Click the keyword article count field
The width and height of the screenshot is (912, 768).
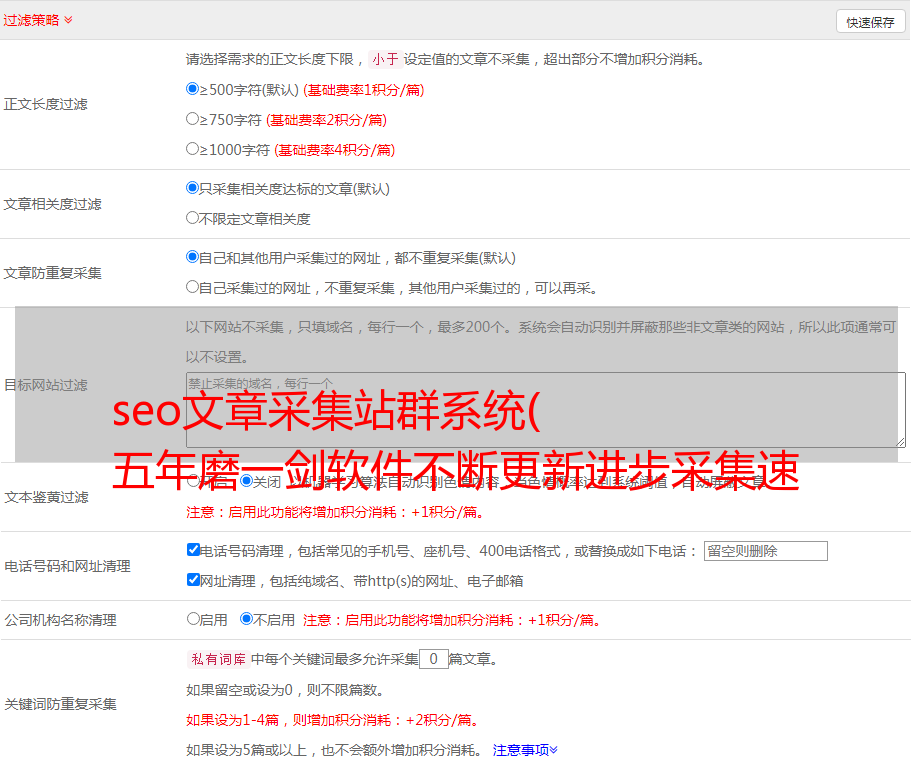click(x=433, y=659)
